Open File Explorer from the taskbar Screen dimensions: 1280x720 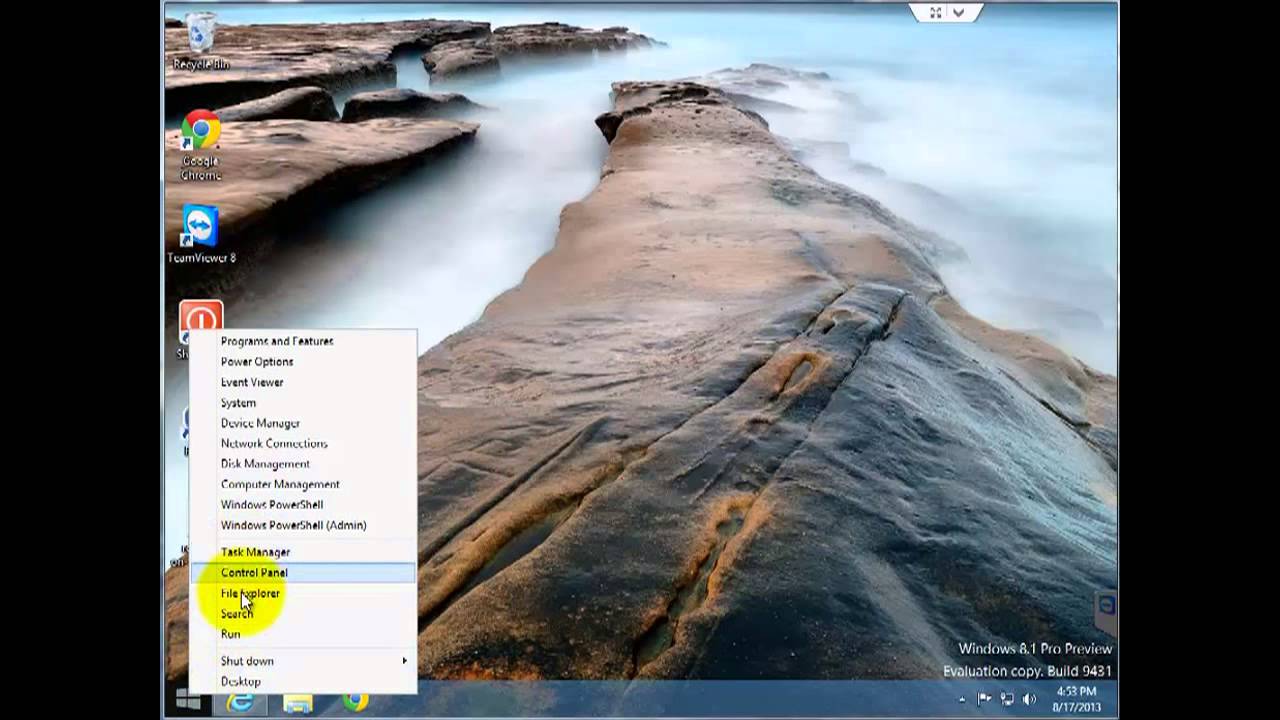pyautogui.click(x=297, y=701)
